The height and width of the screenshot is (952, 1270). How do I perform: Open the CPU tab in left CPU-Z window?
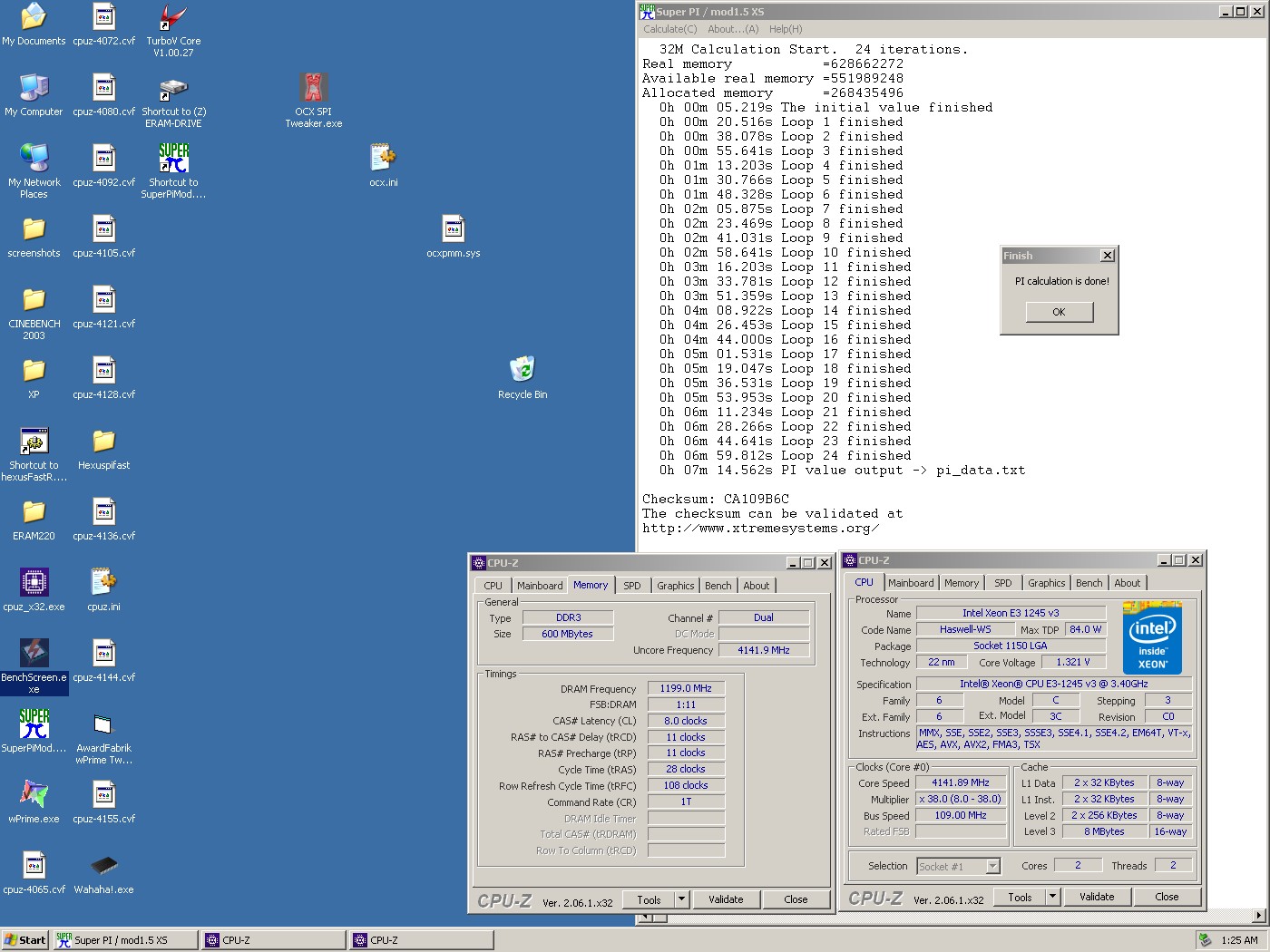coord(493,586)
